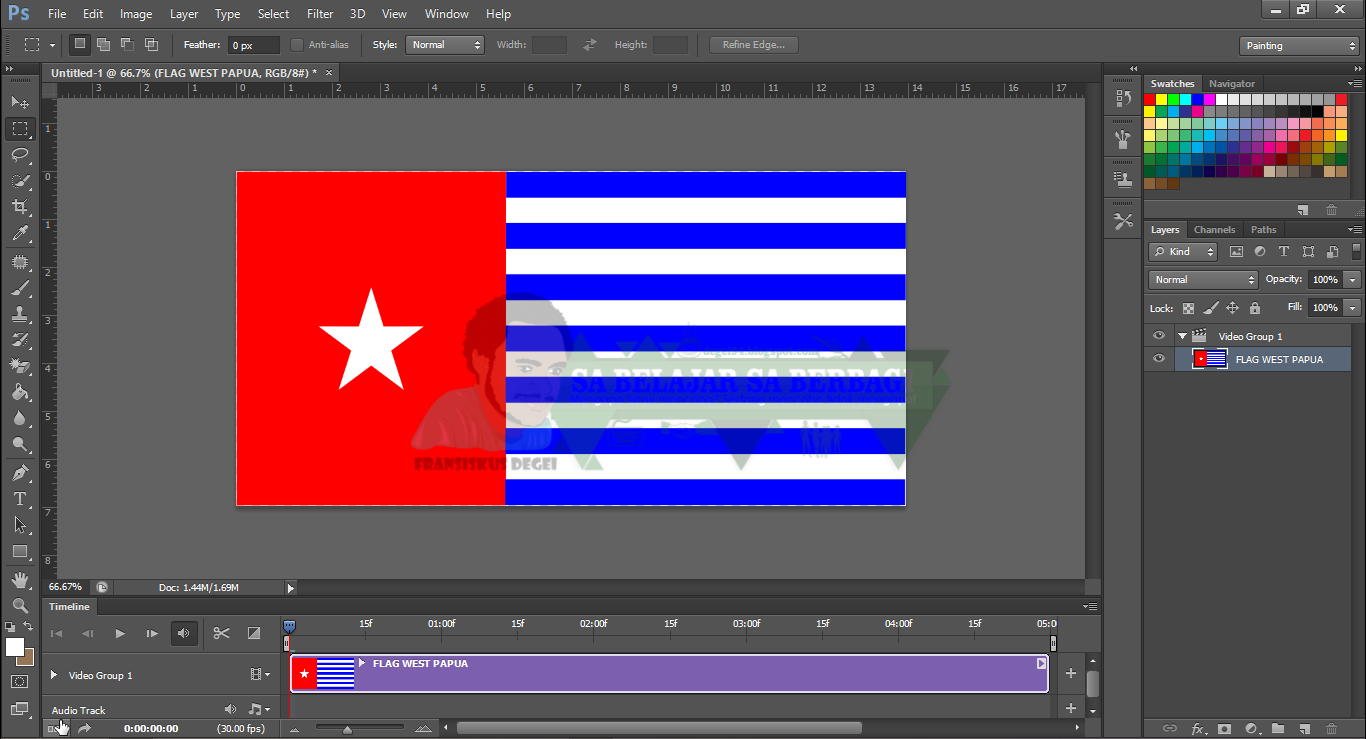Open the Layer menu
Image resolution: width=1366 pixels, height=739 pixels.
coord(184,14)
